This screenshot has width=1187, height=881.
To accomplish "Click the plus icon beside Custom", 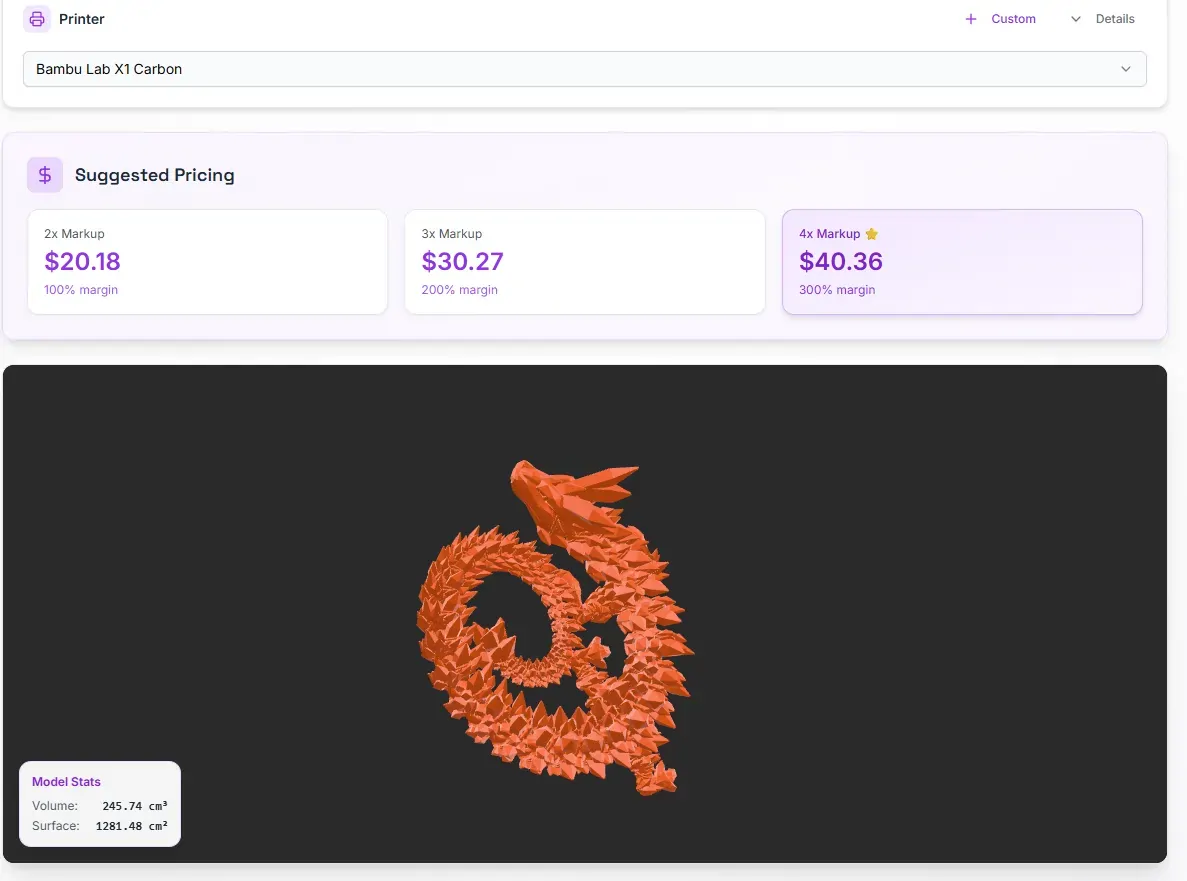I will coord(970,19).
